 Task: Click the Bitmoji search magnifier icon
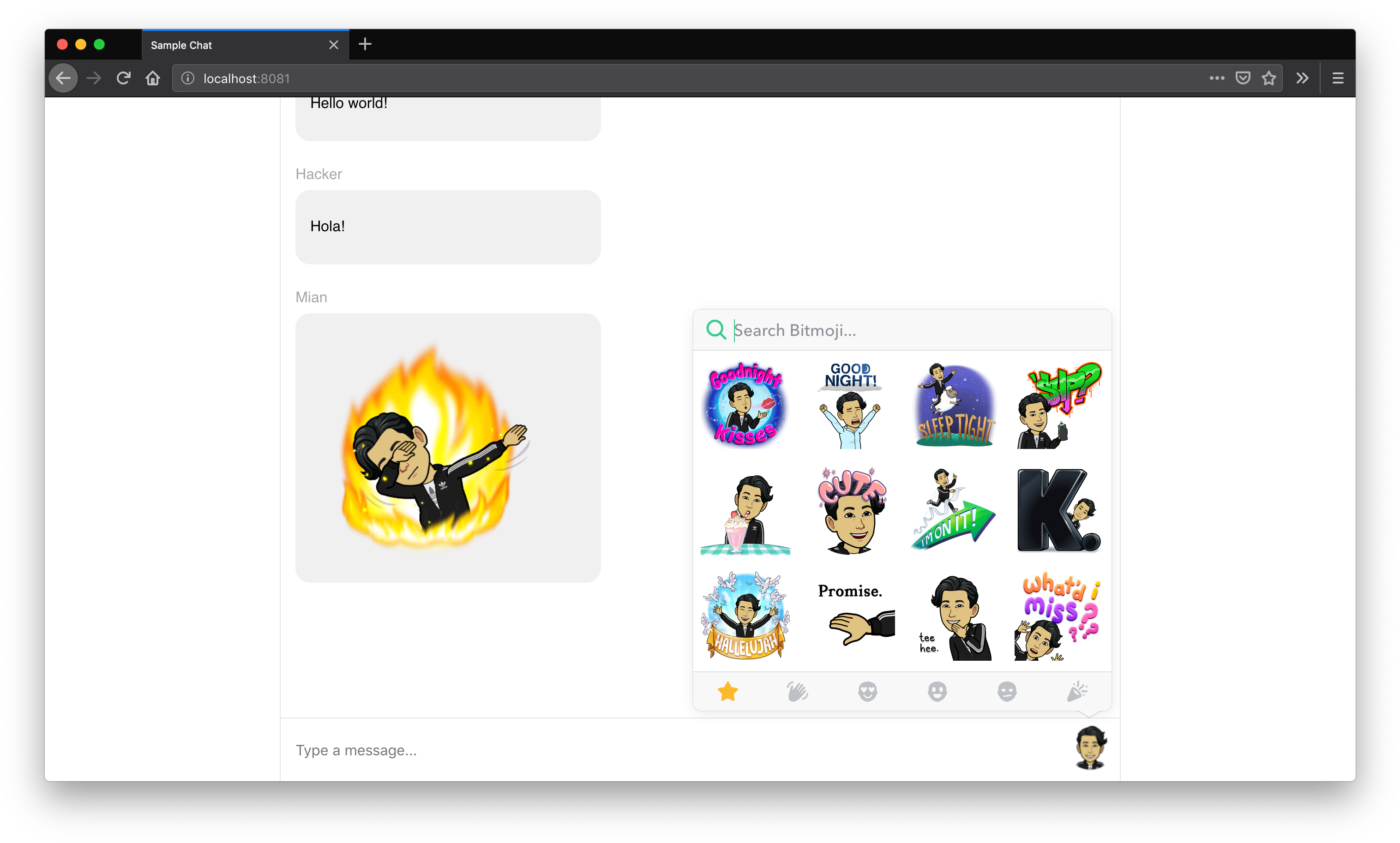click(716, 329)
